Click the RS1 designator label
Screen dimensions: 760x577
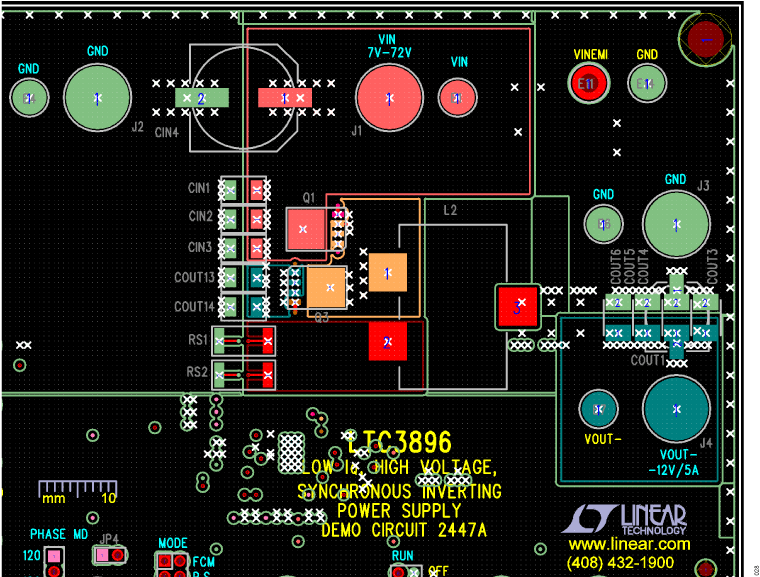click(198, 339)
